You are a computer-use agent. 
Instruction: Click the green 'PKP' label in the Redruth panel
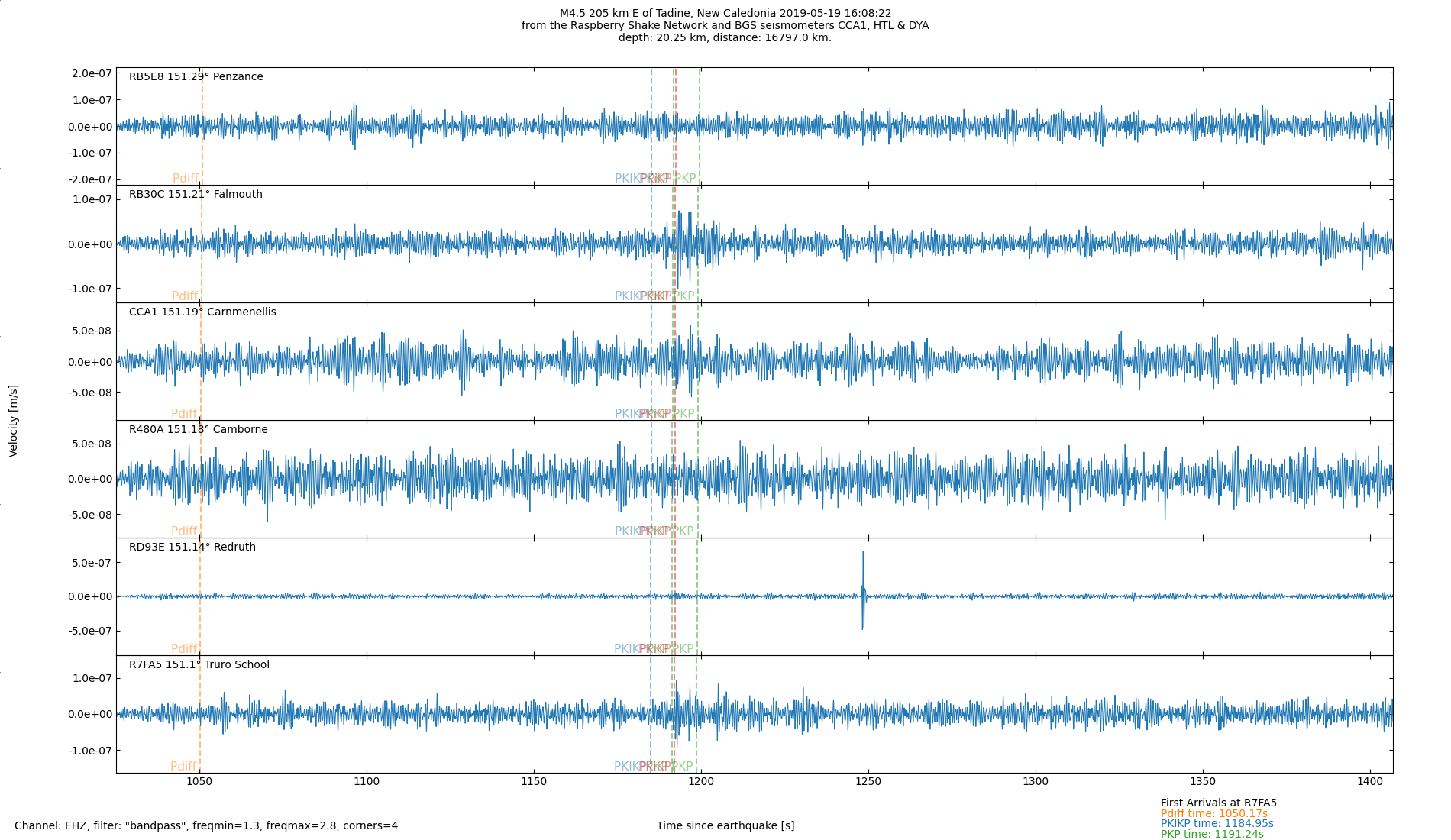pyautogui.click(x=683, y=649)
